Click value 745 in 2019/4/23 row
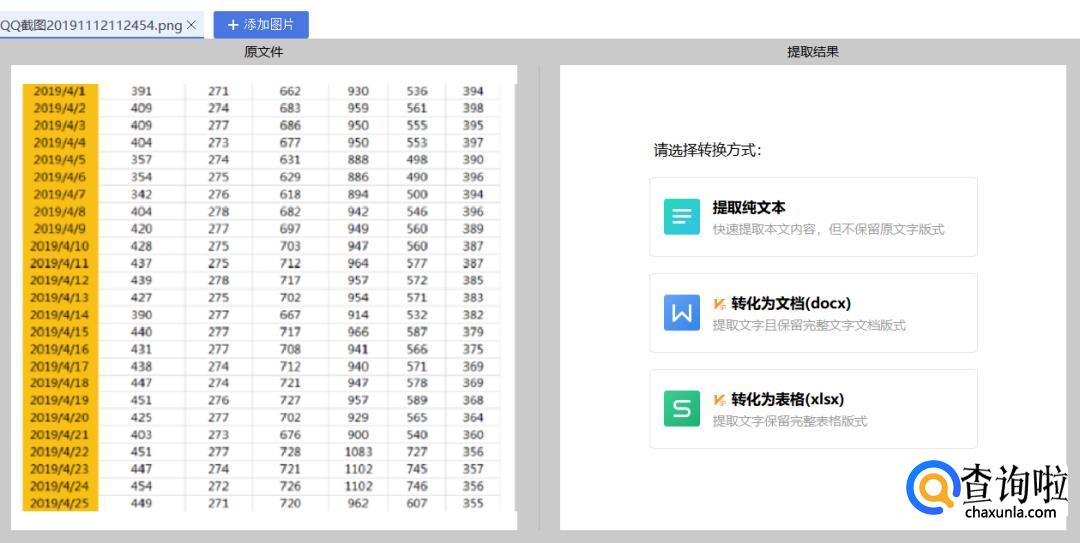1080x543 pixels. click(417, 469)
